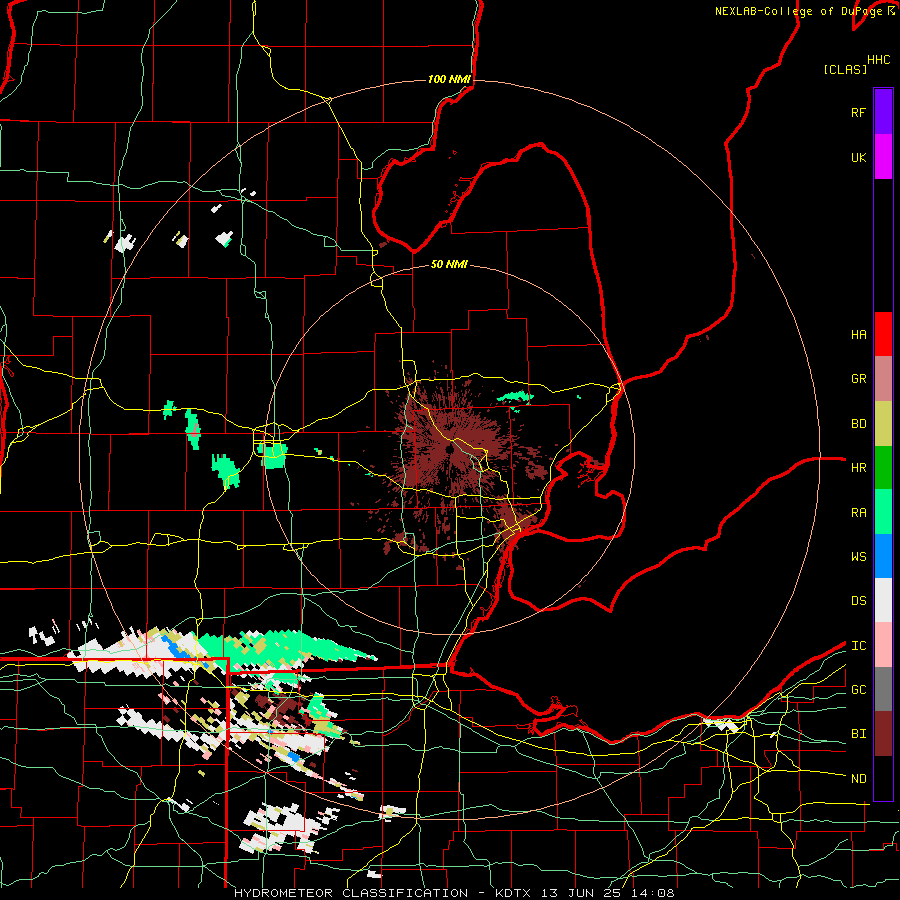
Task: Click the purple RF legend color block
Action: 883,112
